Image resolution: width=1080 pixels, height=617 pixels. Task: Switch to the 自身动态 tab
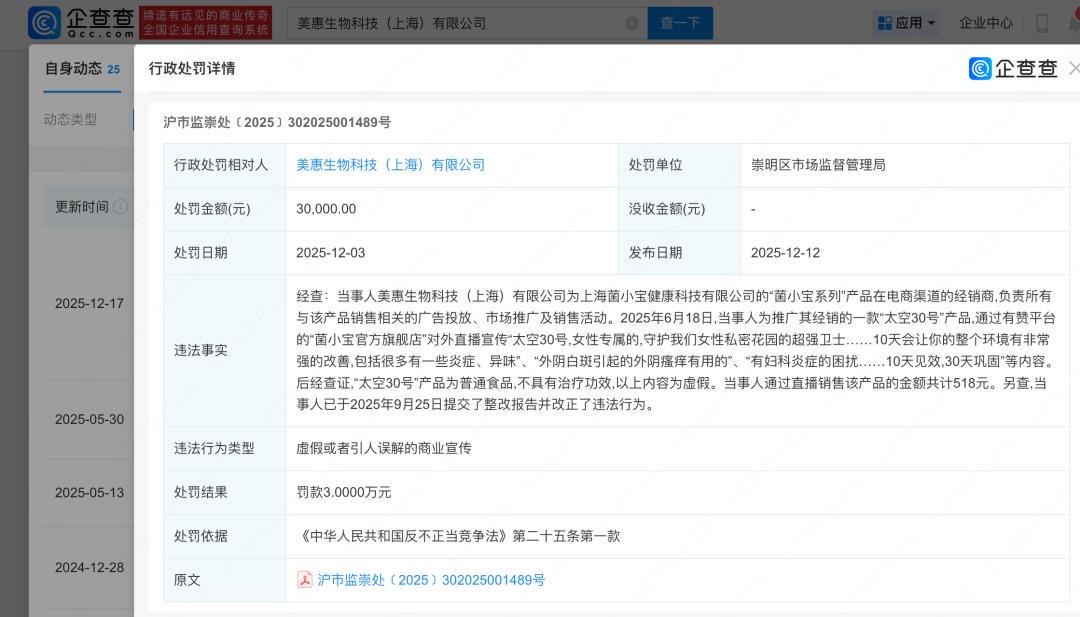coord(73,68)
